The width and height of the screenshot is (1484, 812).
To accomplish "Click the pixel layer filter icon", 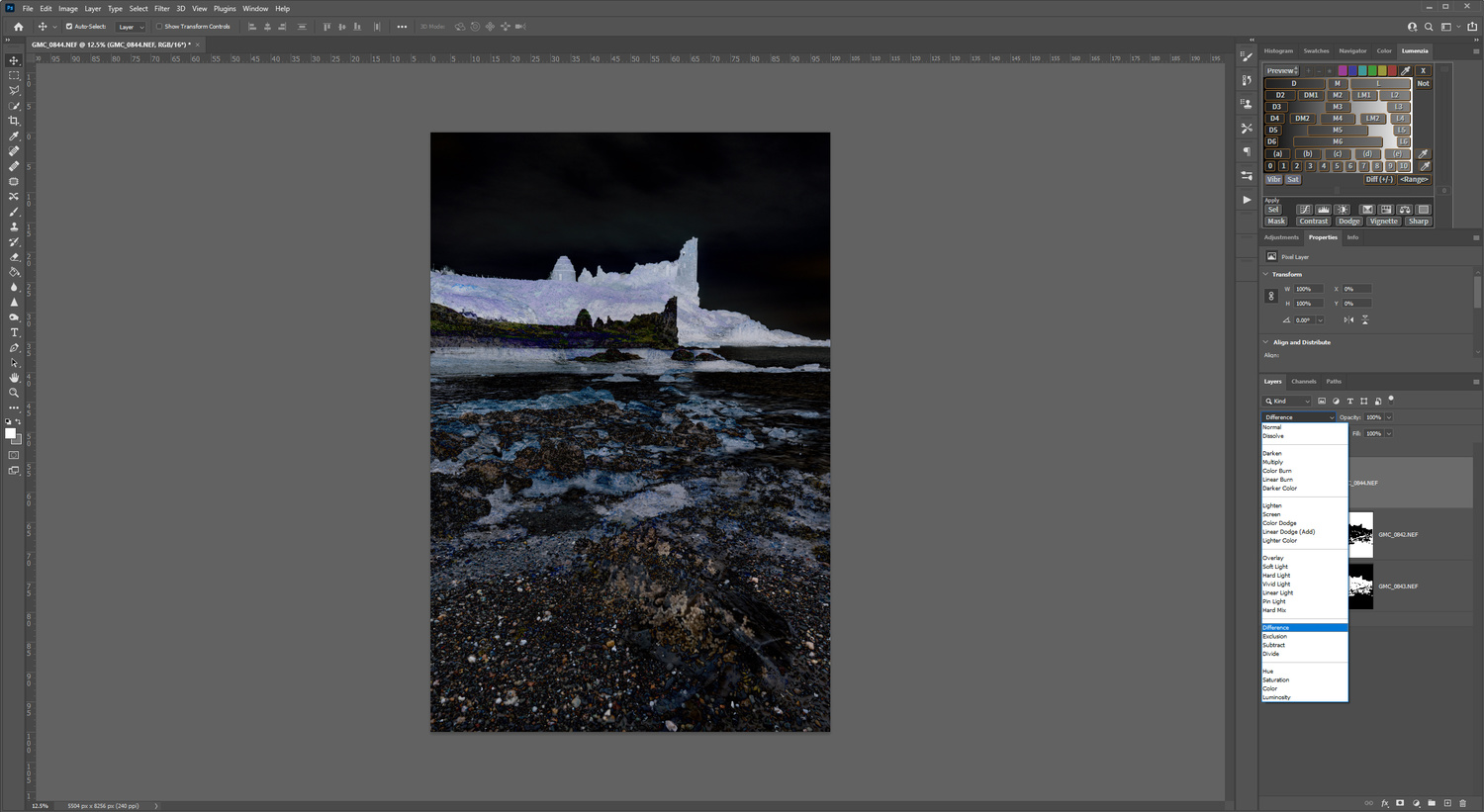I will click(x=1322, y=401).
